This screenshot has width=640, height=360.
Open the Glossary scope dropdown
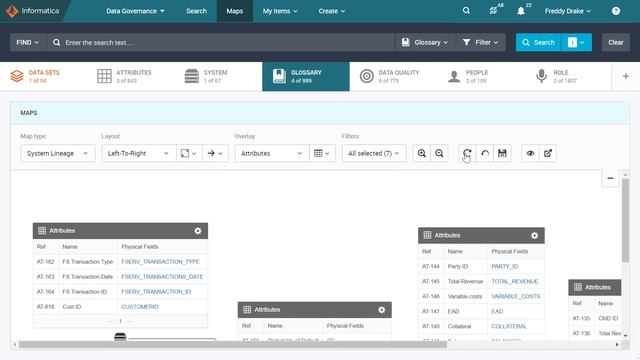coord(425,42)
